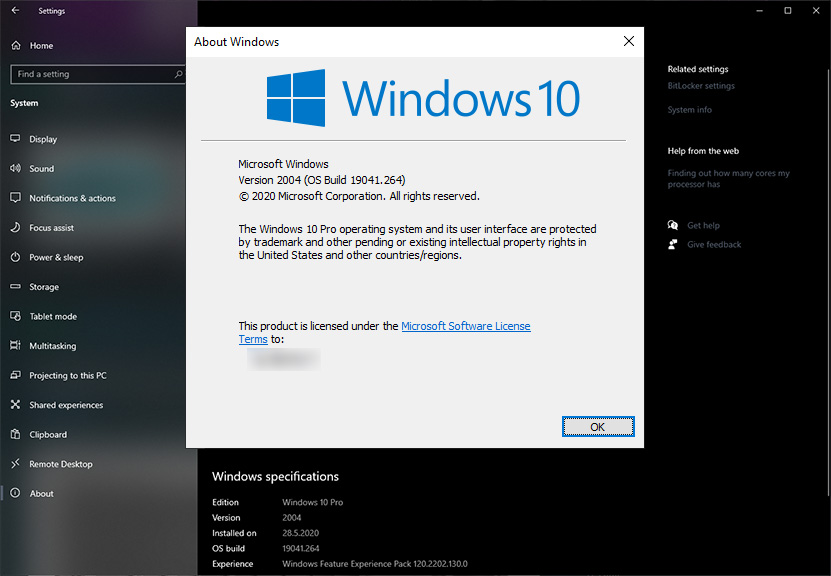
Task: Click the Help from the web heading
Action: click(x=703, y=151)
